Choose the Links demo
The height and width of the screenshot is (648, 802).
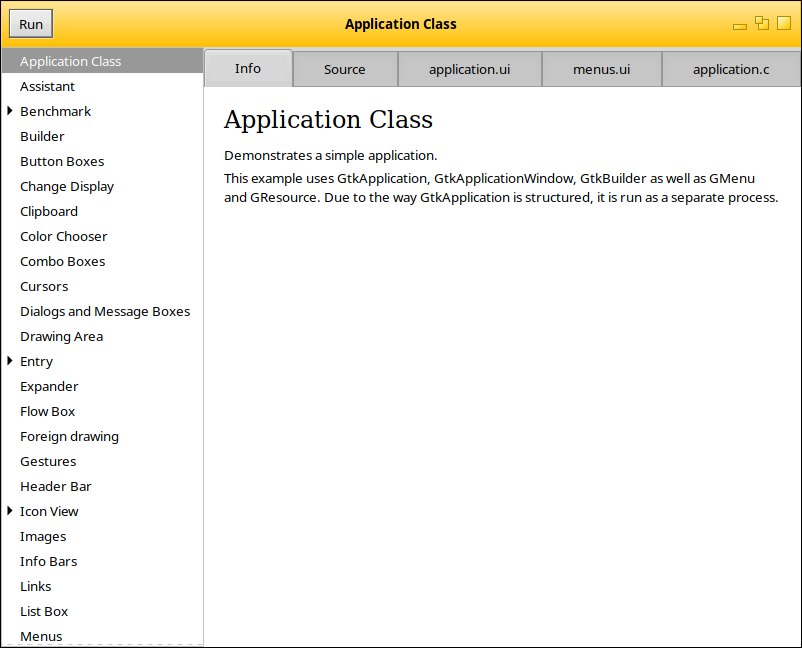(x=102, y=587)
